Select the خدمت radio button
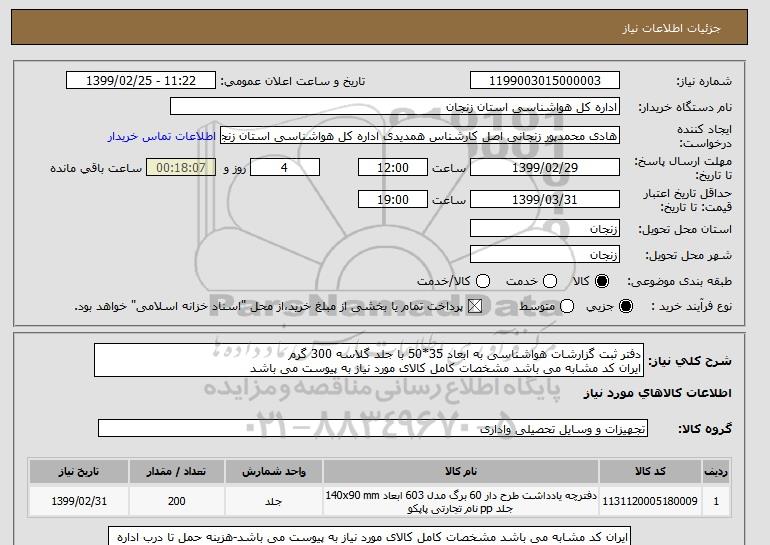Viewport: 770px width, 545px height. tap(550, 281)
